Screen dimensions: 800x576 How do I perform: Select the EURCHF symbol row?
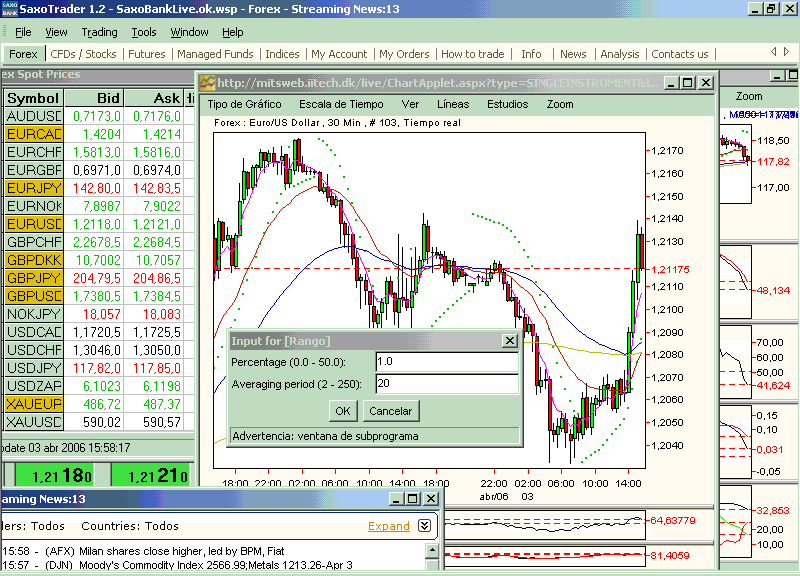point(34,152)
